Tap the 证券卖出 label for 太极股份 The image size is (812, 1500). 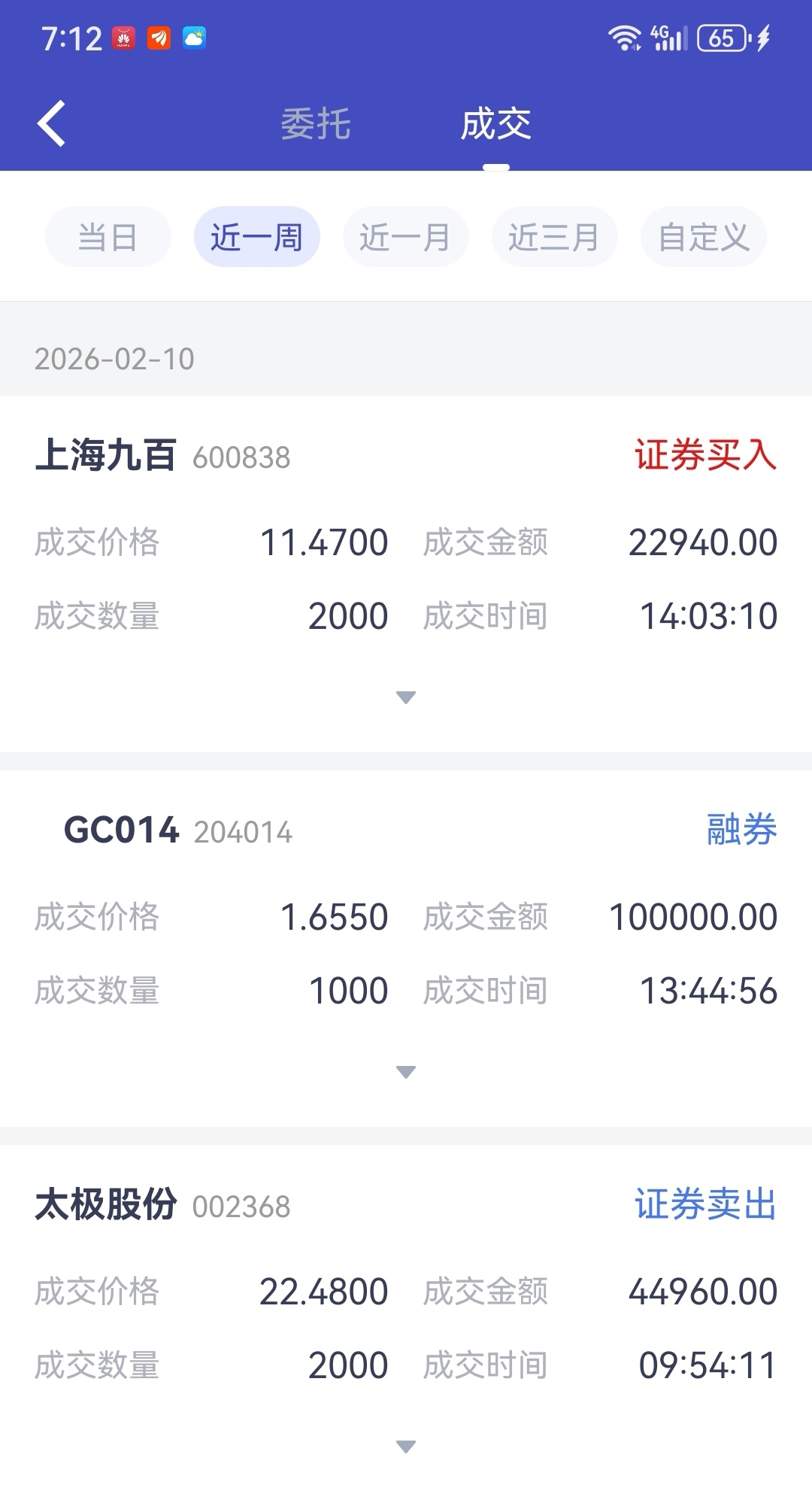point(705,1204)
